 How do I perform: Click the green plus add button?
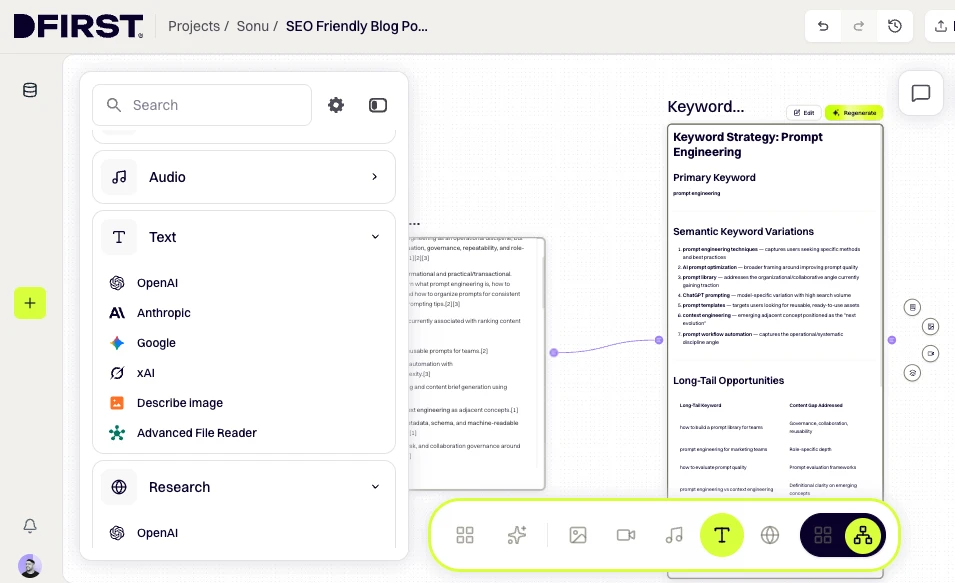click(x=30, y=303)
